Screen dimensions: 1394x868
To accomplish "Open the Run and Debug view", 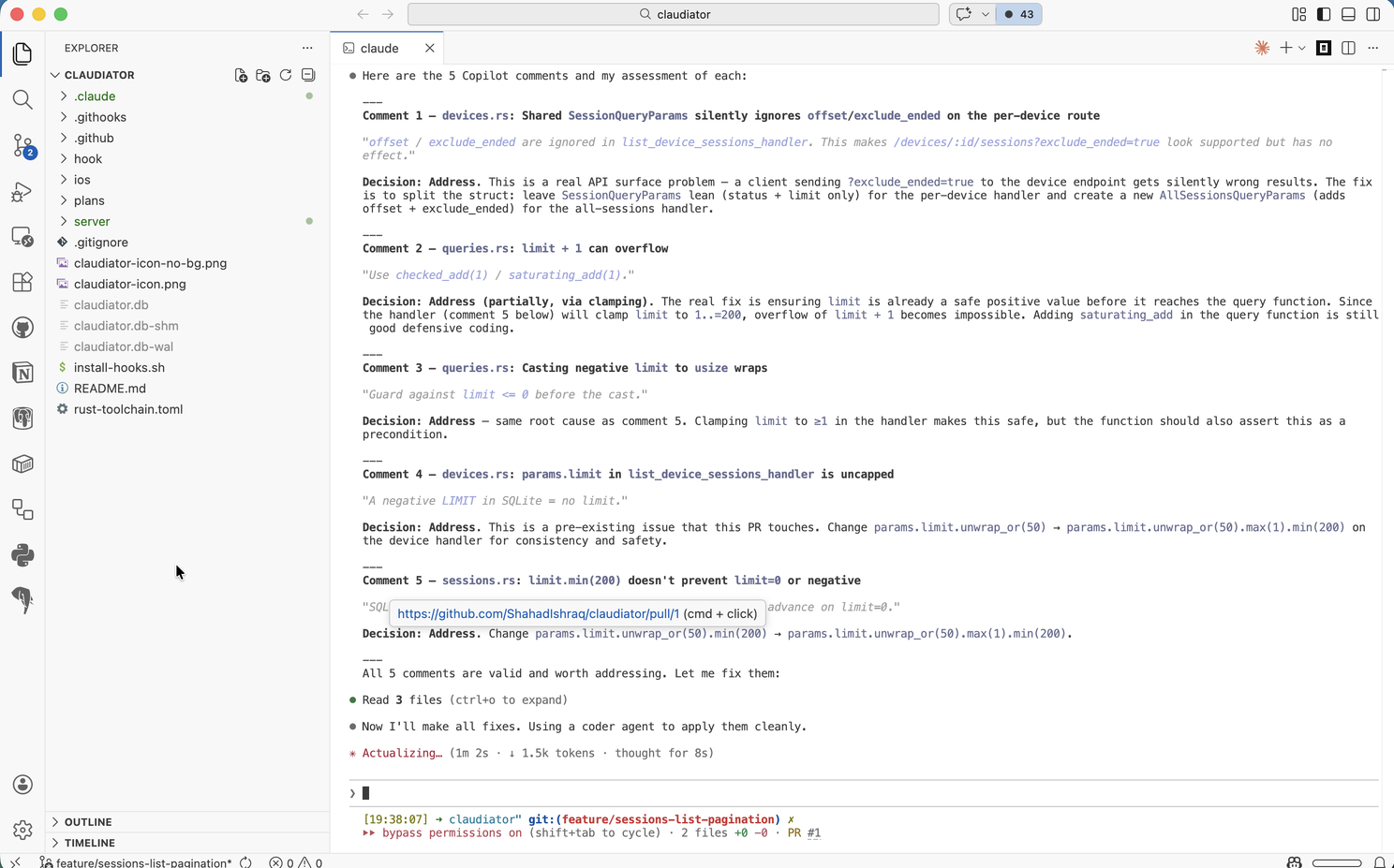I will [x=22, y=192].
